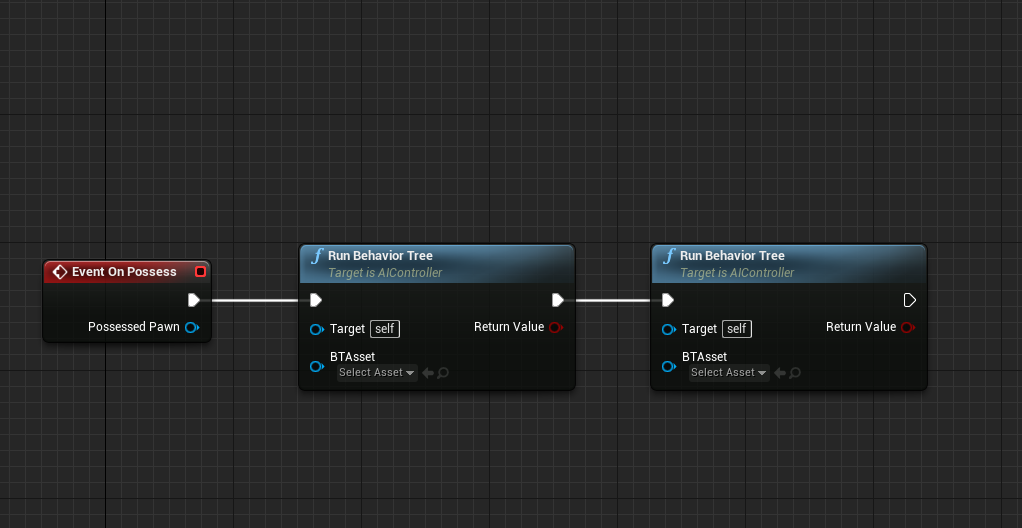Click the Event On Possess execution output pin

[x=194, y=300]
